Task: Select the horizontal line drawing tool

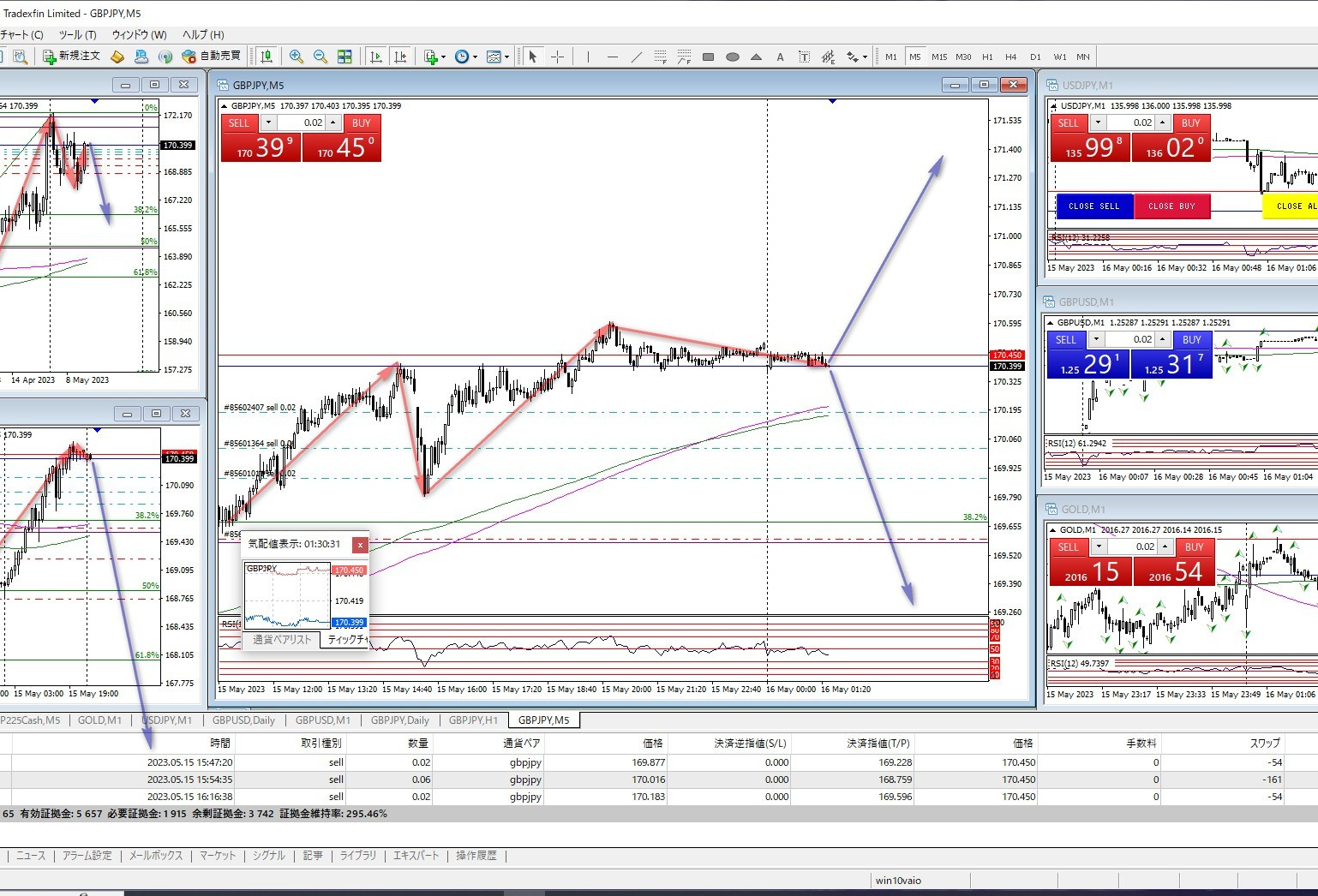Action: coord(612,57)
